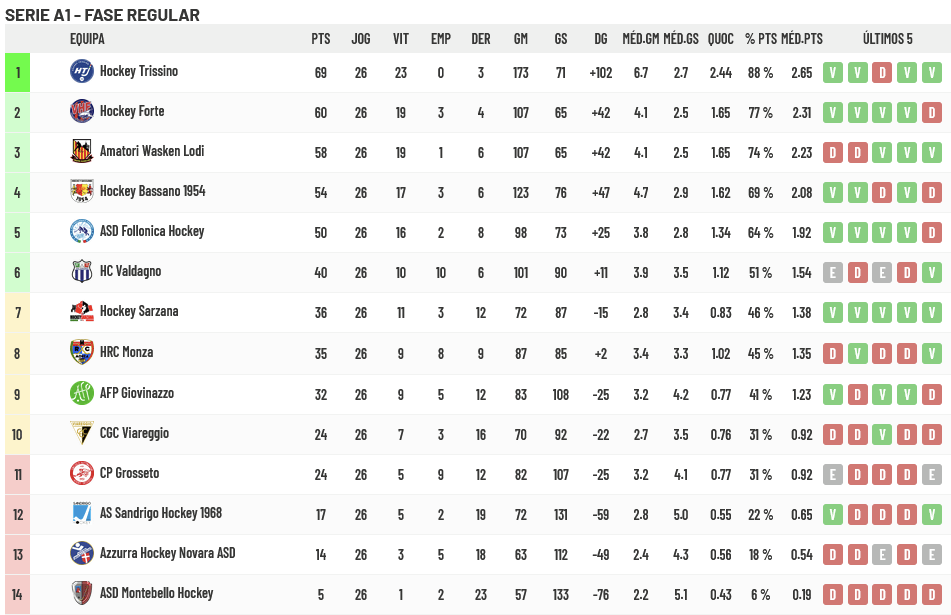This screenshot has width=951, height=615.
Task: Click Hockey Forte's last red D badge
Action: click(x=932, y=113)
